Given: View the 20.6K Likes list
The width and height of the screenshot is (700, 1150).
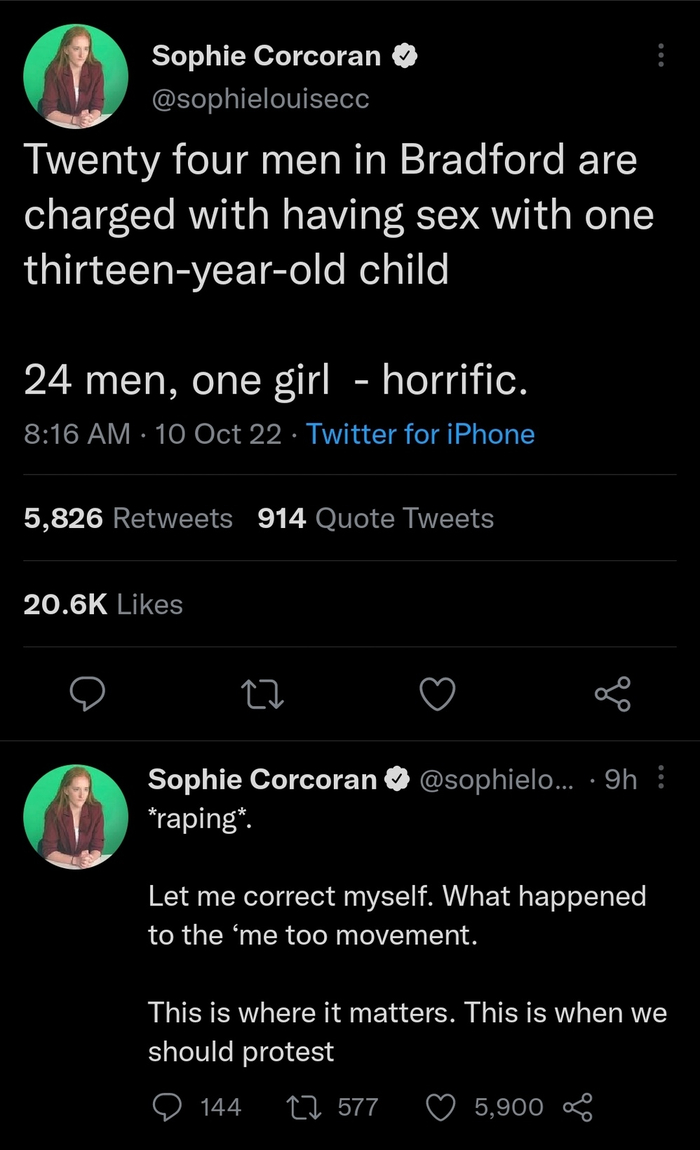Looking at the screenshot, I should pyautogui.click(x=103, y=604).
